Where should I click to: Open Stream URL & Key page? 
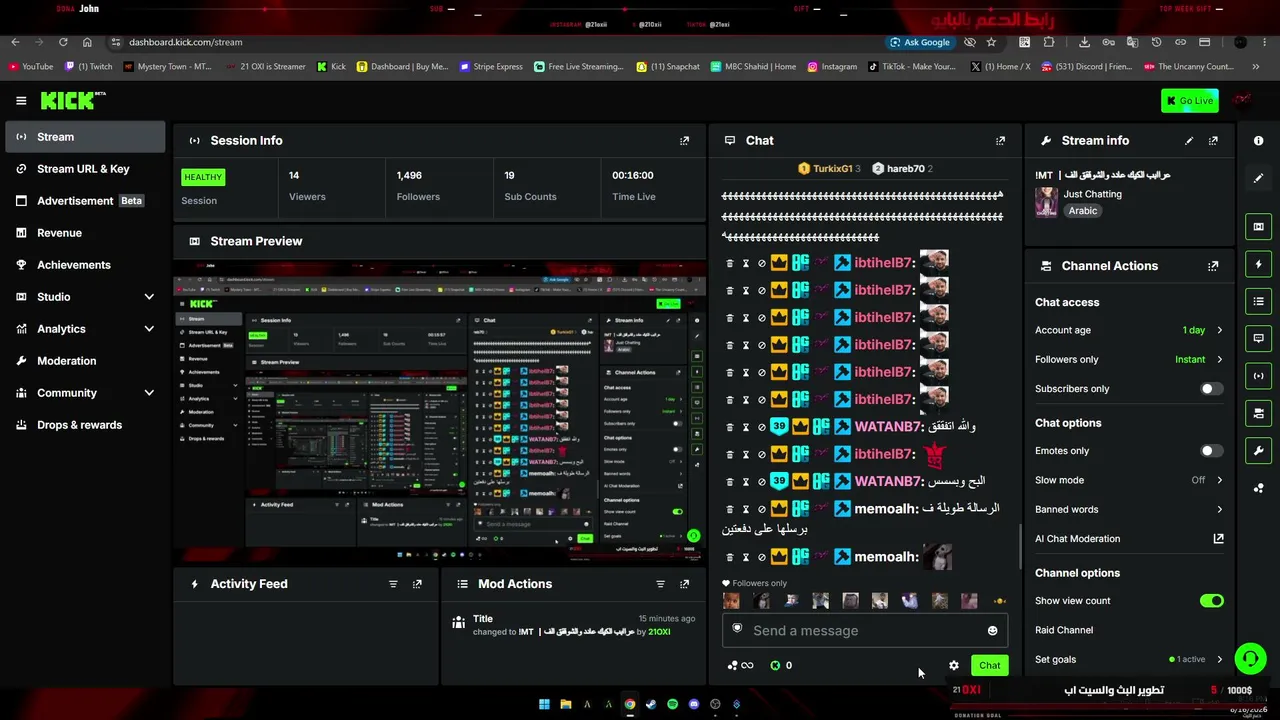click(85, 169)
